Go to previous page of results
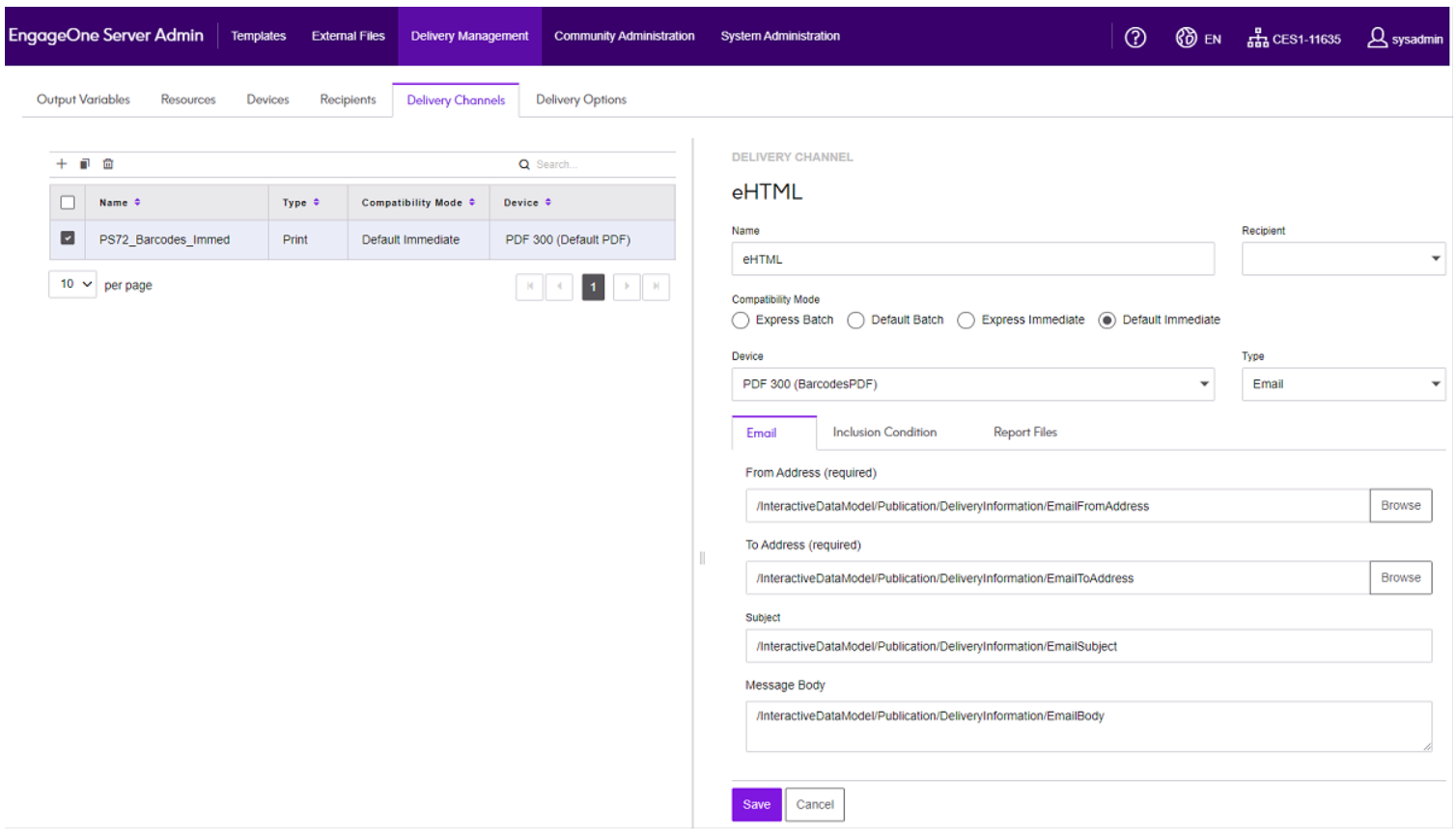Image resolution: width=1456 pixels, height=840 pixels. point(560,287)
